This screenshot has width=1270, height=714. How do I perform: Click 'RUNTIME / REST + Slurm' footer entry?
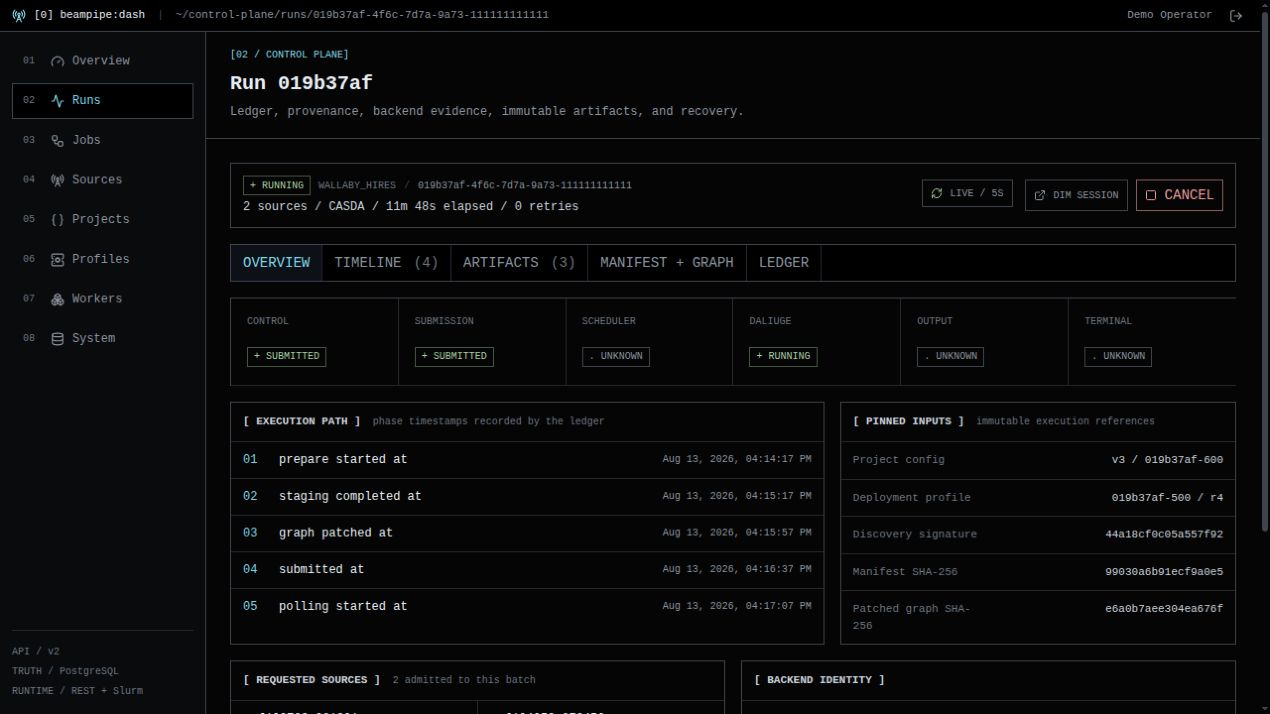pyautogui.click(x=77, y=691)
